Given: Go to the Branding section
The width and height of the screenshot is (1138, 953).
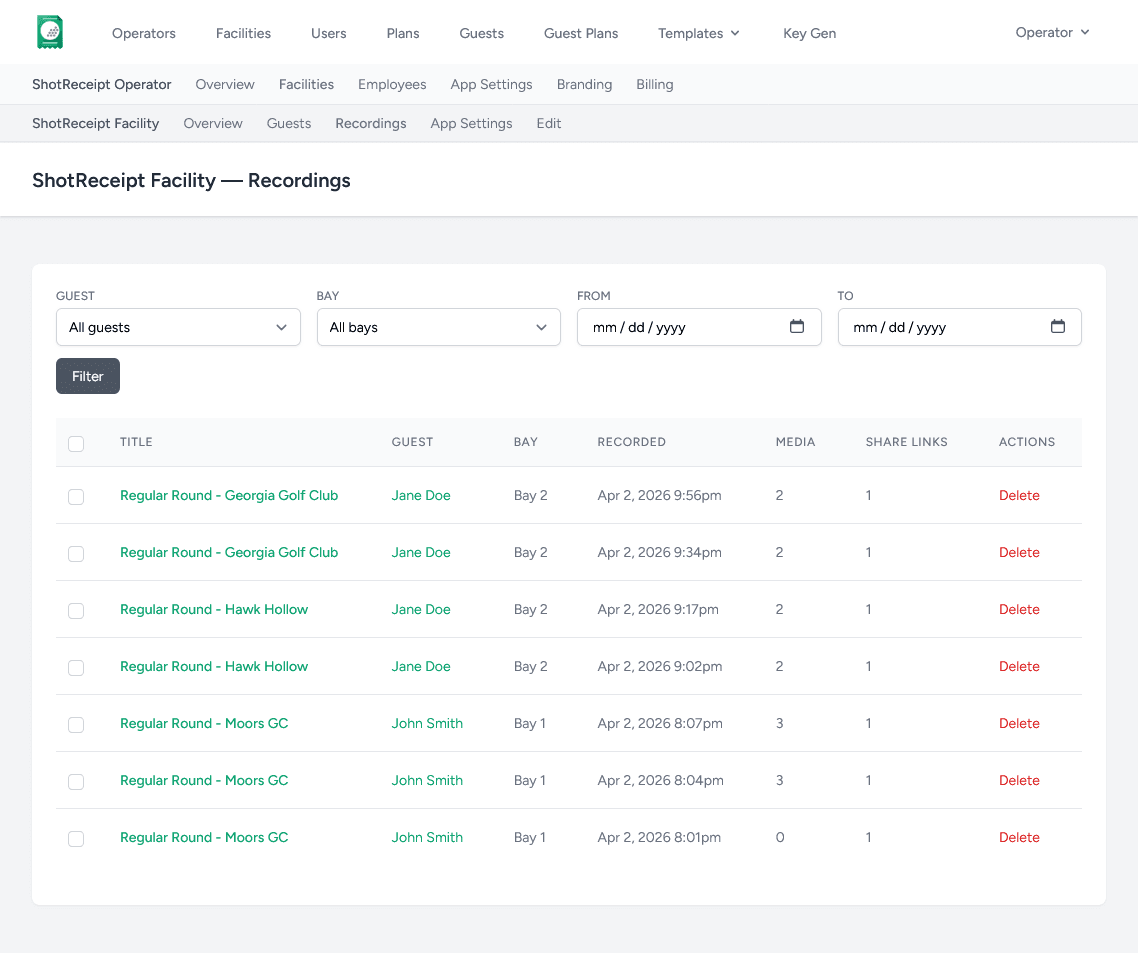Looking at the screenshot, I should tap(584, 84).
